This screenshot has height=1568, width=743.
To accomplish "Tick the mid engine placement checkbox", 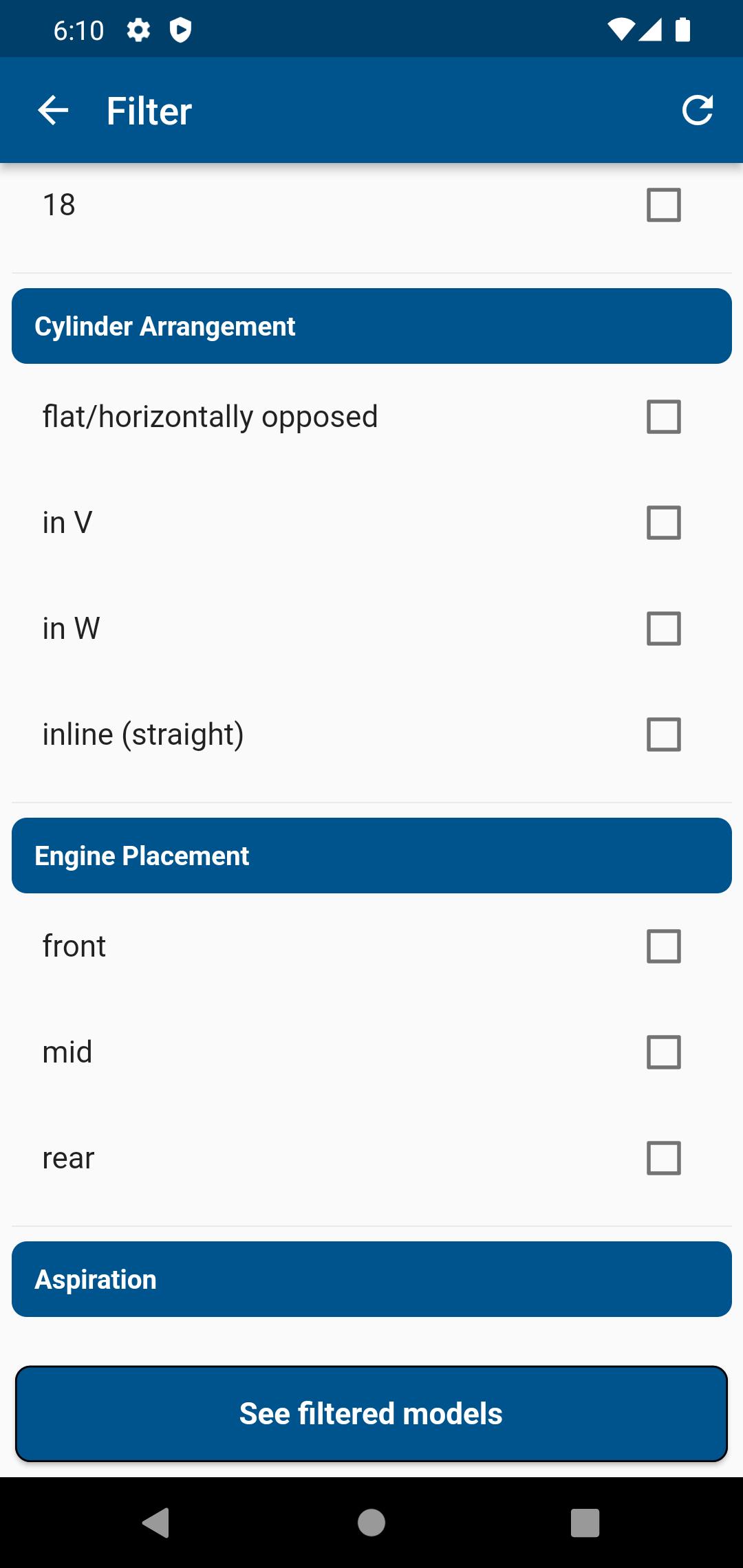I will pyautogui.click(x=664, y=1052).
